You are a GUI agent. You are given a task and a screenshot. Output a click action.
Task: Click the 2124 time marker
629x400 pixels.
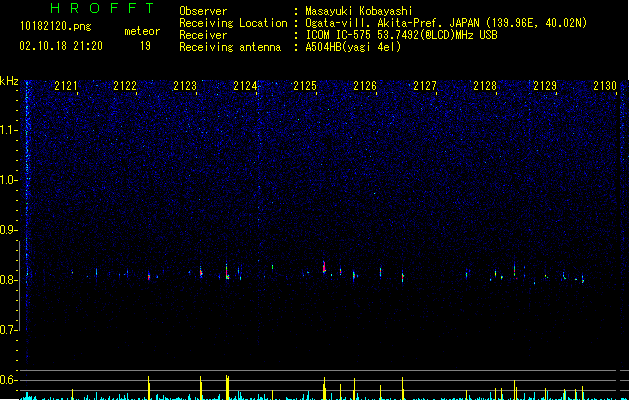pos(246,86)
